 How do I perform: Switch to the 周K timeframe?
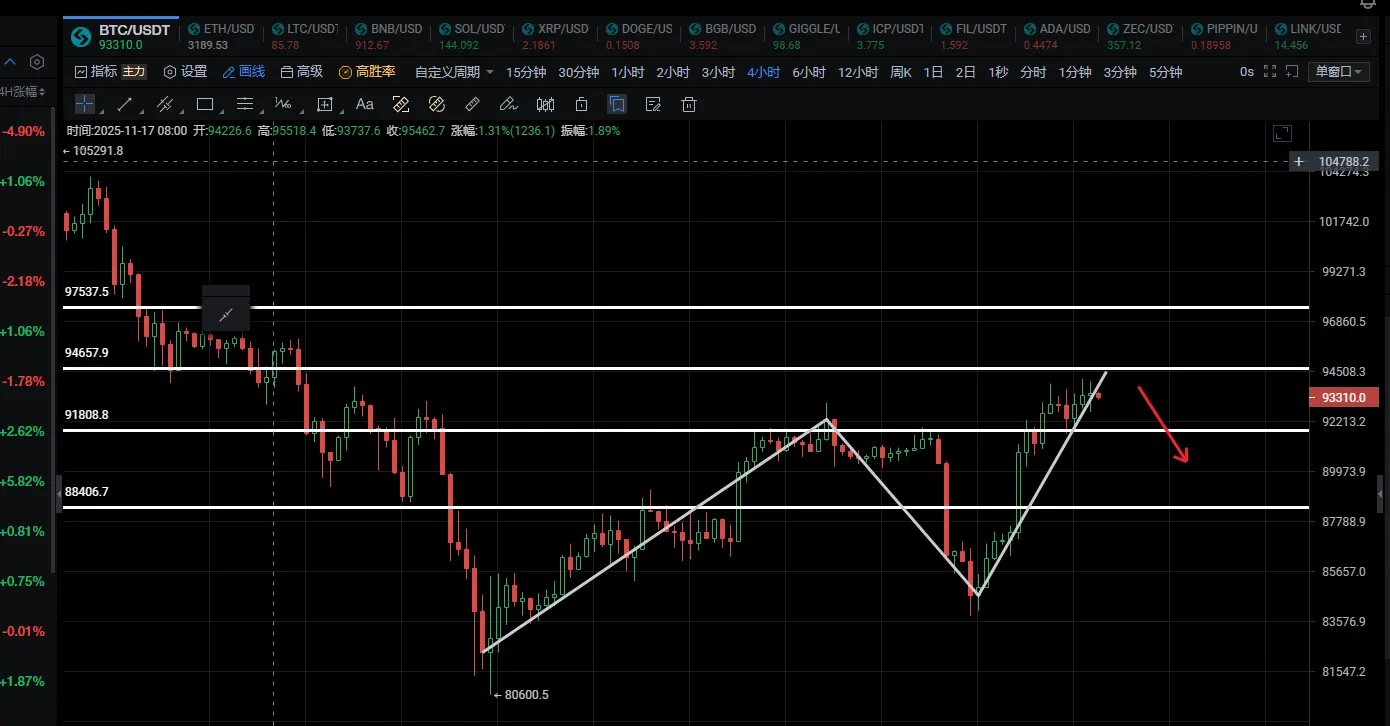901,72
